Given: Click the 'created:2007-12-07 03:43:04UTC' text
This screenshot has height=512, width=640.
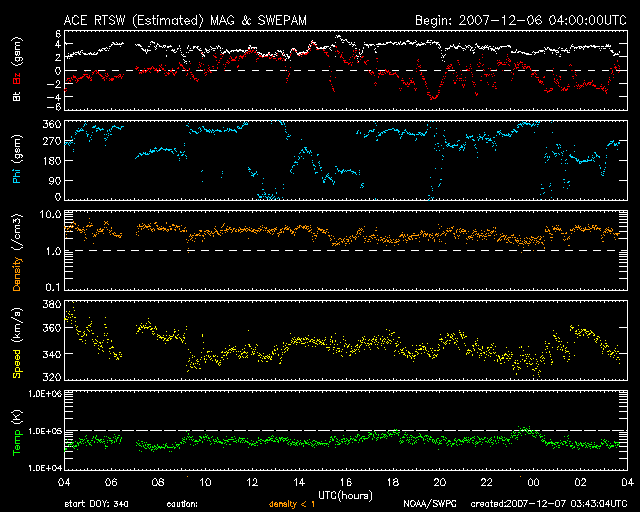Looking at the screenshot, I should (549, 504).
